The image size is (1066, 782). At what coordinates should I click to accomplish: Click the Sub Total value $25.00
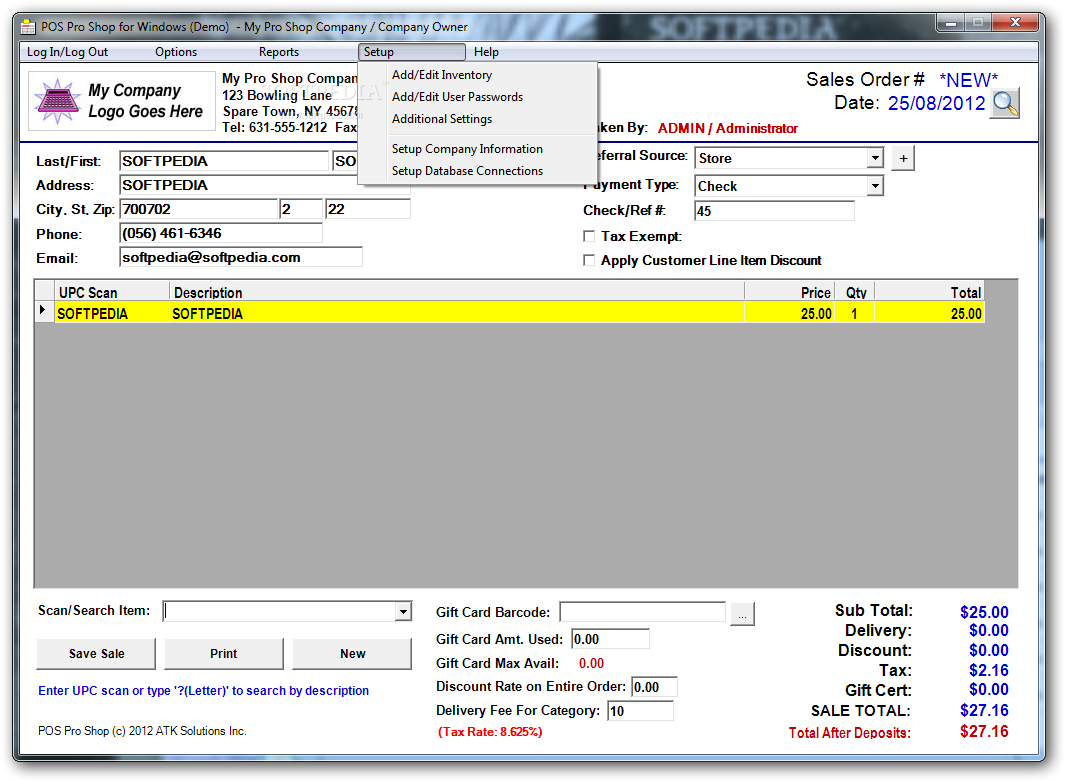[984, 612]
